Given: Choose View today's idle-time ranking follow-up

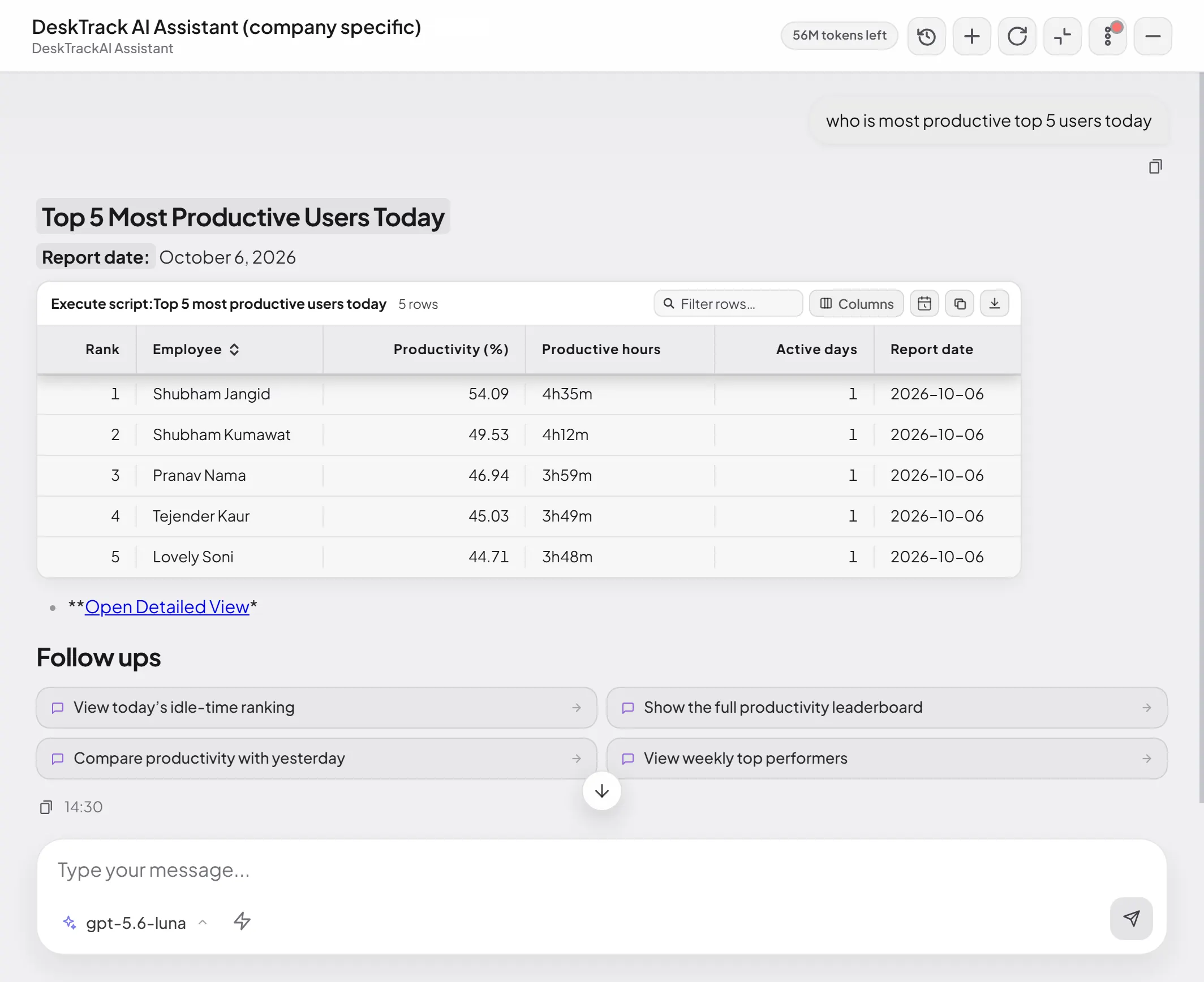Looking at the screenshot, I should (x=317, y=708).
